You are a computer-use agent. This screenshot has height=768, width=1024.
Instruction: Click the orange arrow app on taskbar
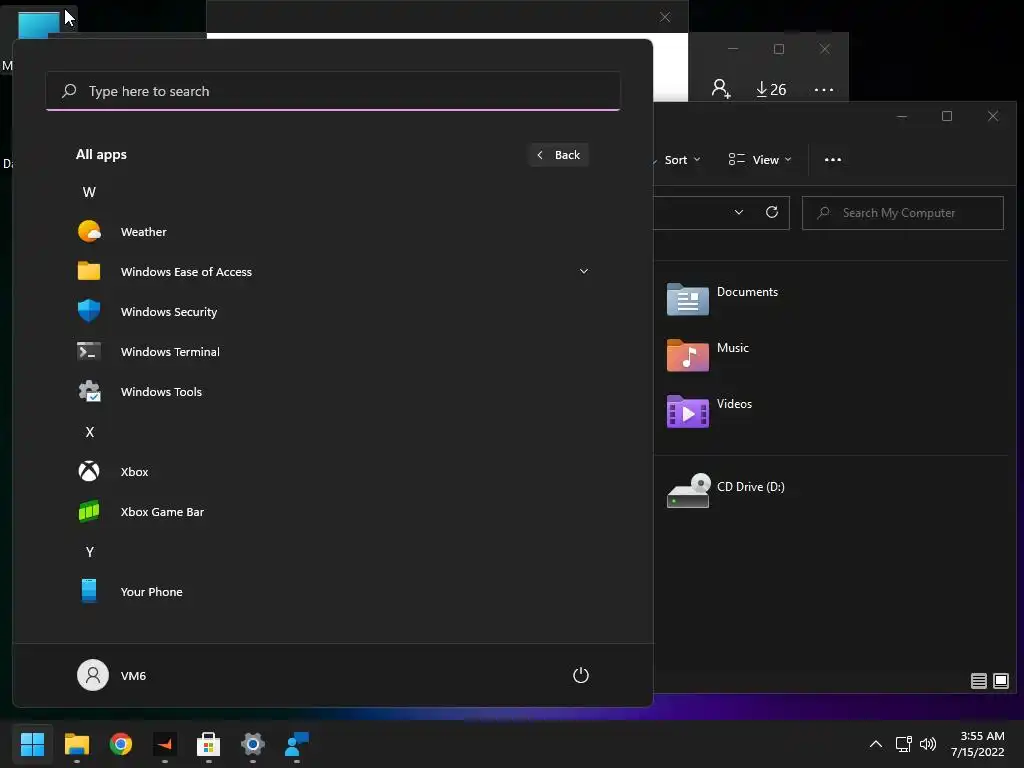165,744
